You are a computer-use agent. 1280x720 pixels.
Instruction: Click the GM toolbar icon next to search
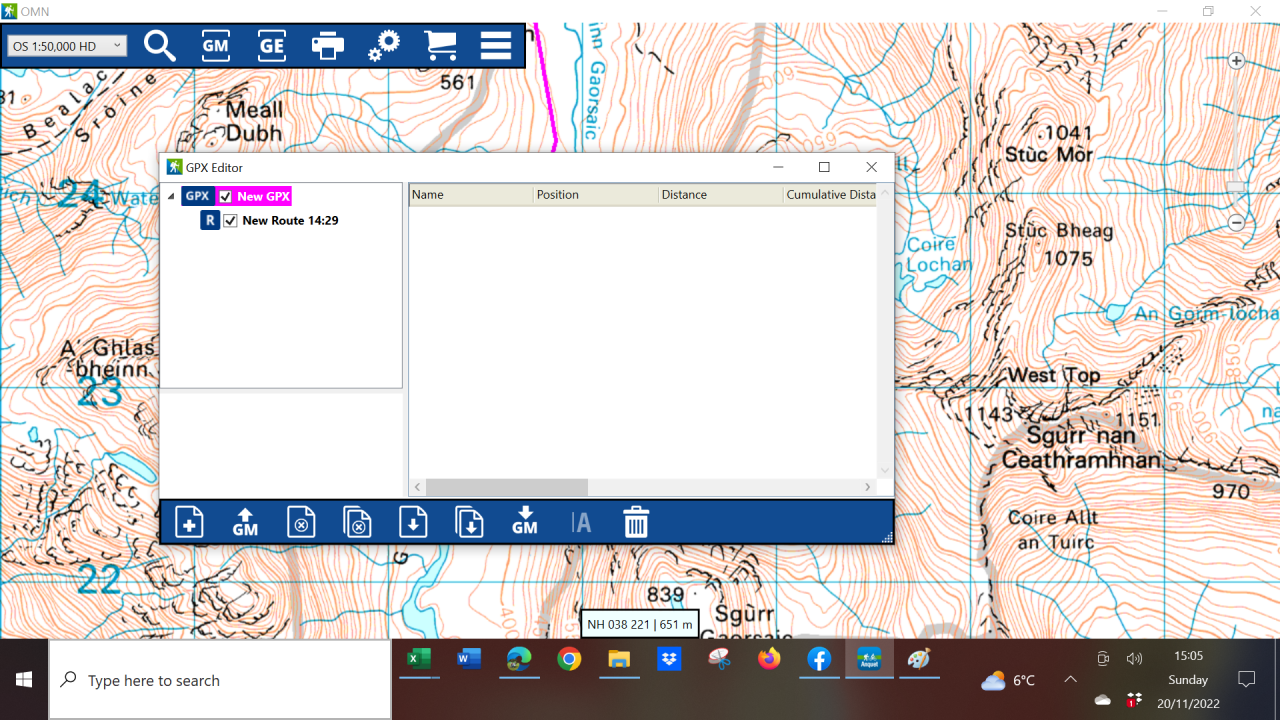215,45
